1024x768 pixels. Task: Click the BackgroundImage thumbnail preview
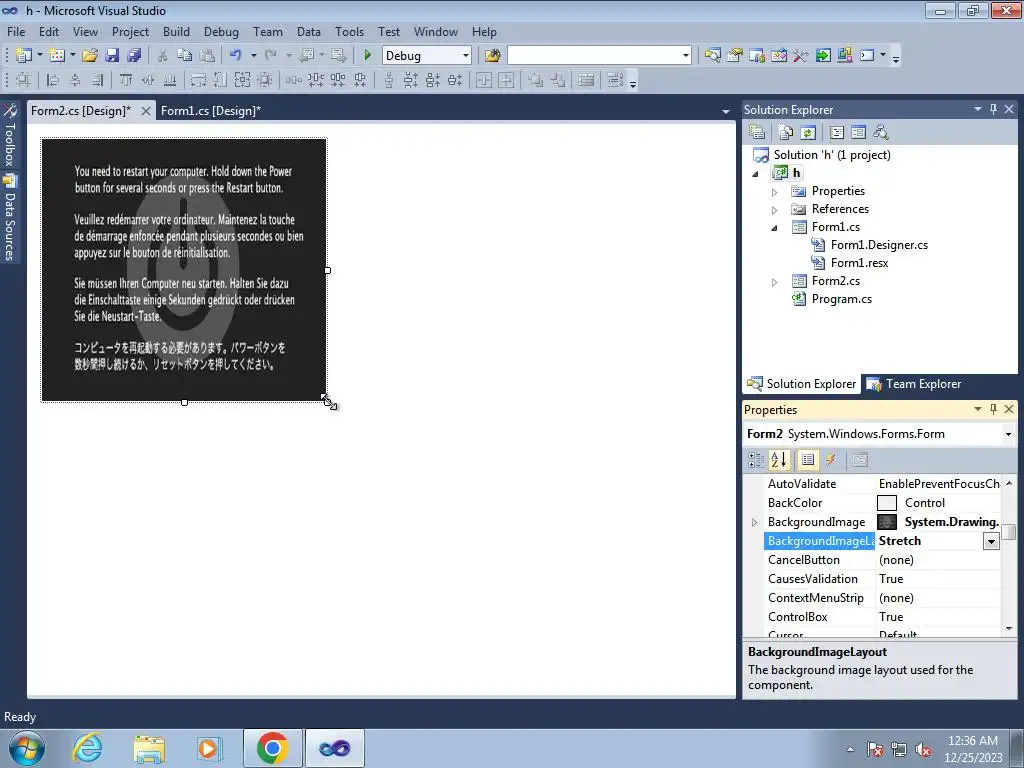tap(886, 522)
